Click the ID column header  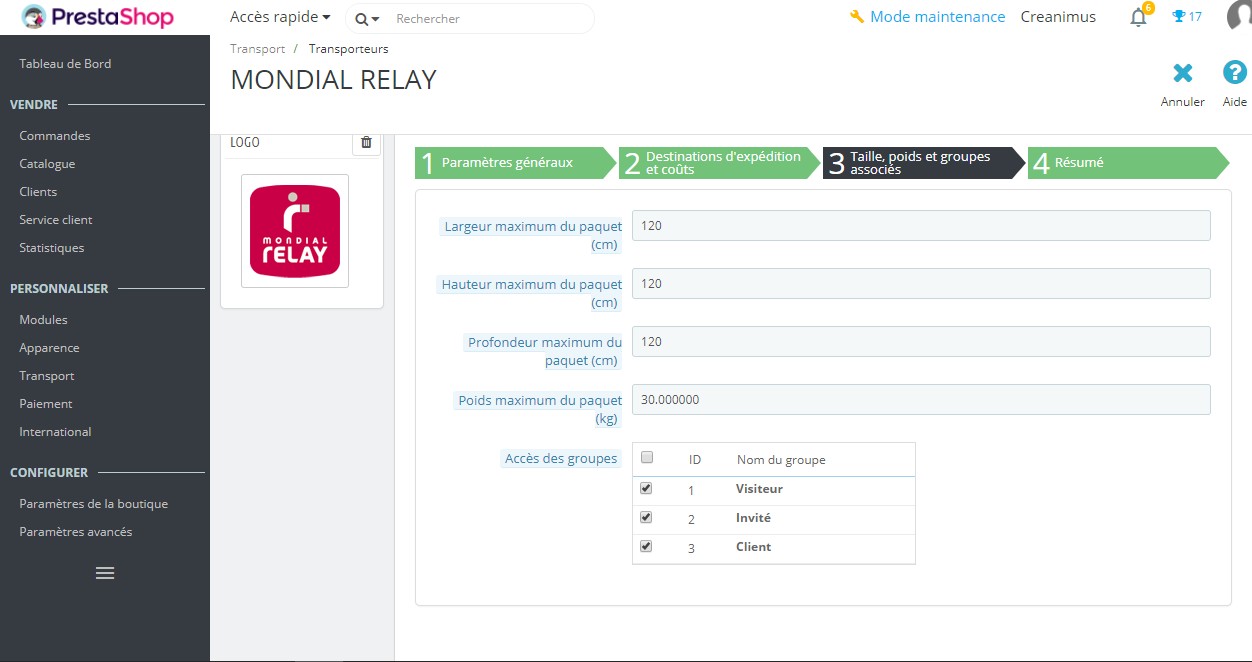[695, 460]
